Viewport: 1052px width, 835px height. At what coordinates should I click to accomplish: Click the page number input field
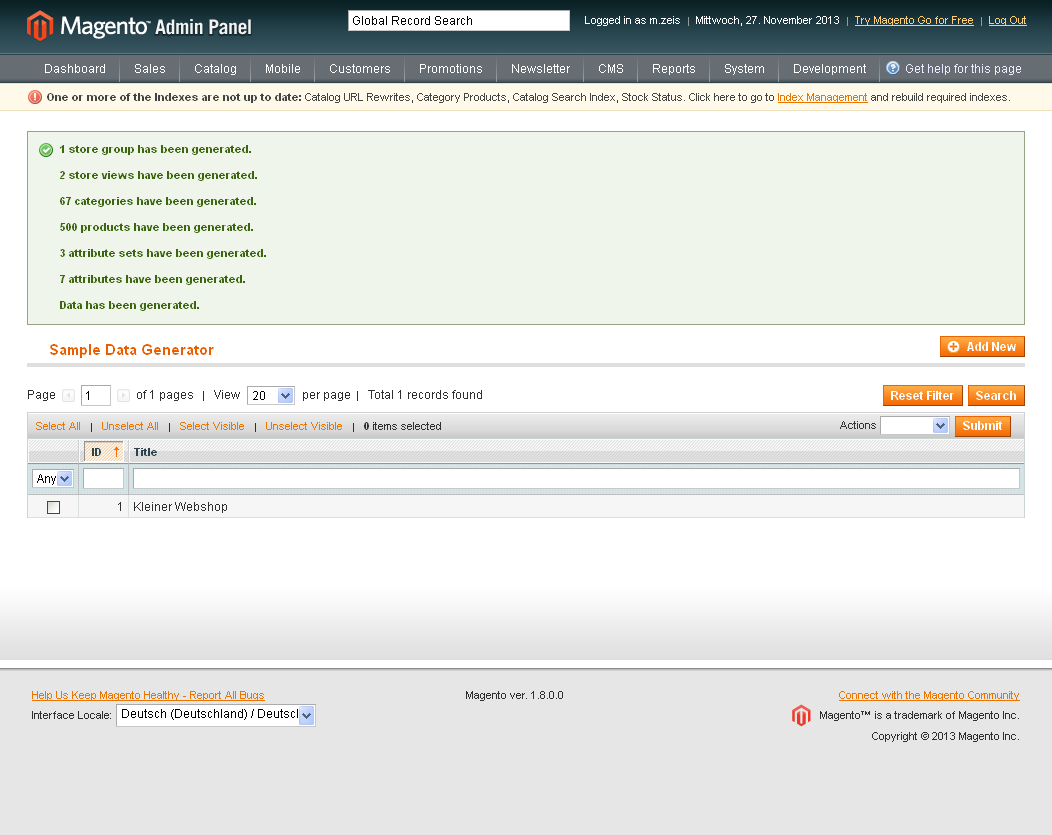click(x=96, y=396)
